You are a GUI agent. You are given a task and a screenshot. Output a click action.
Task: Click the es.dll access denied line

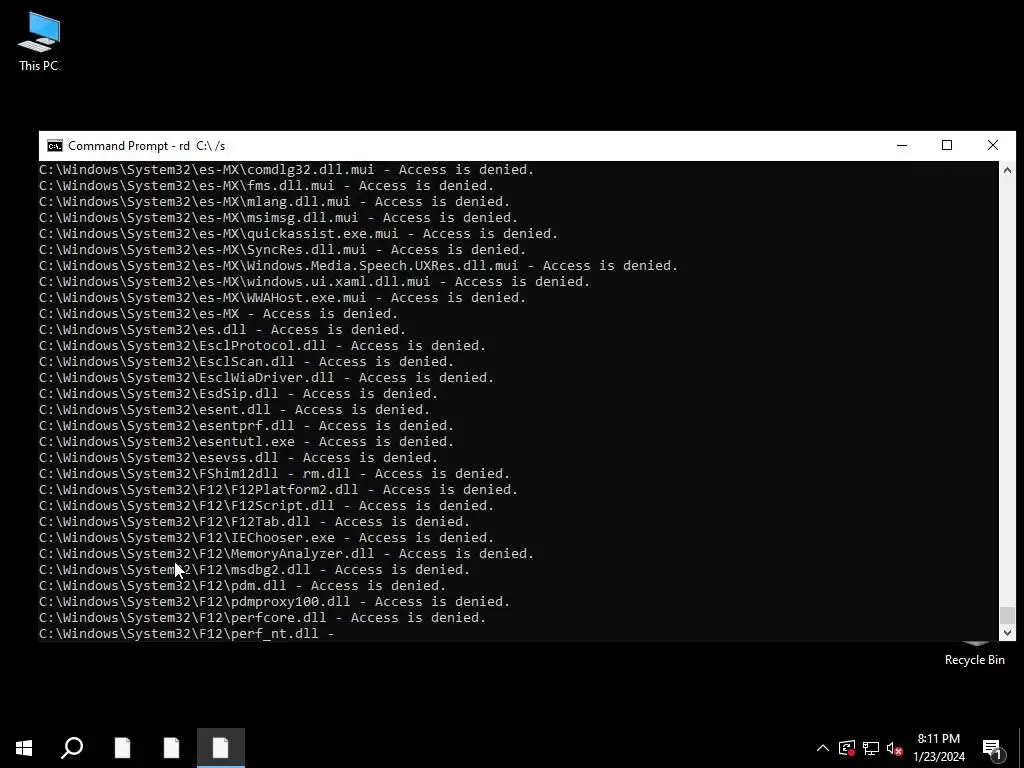tap(222, 330)
